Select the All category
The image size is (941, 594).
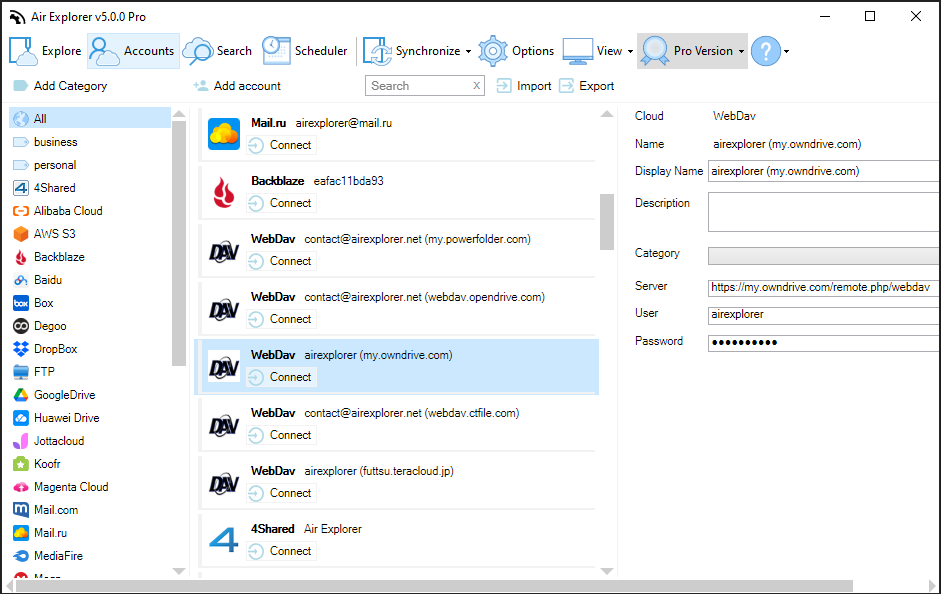point(90,119)
